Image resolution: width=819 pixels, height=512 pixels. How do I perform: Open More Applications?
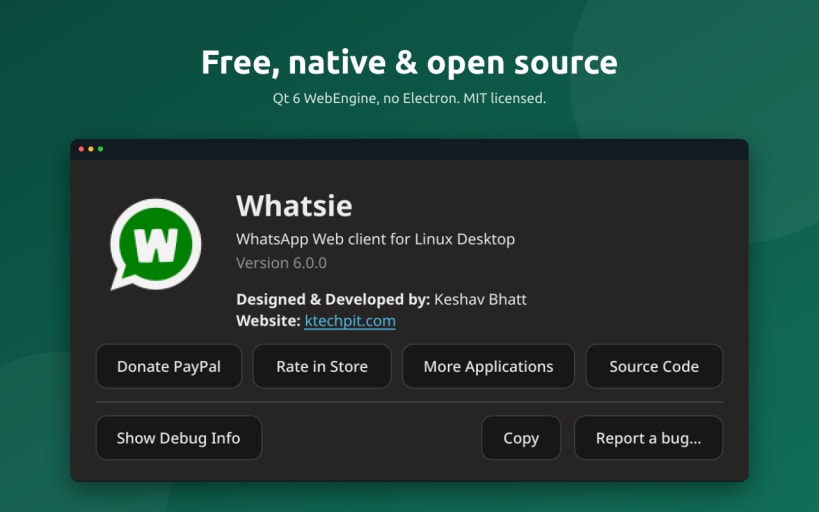coord(488,366)
